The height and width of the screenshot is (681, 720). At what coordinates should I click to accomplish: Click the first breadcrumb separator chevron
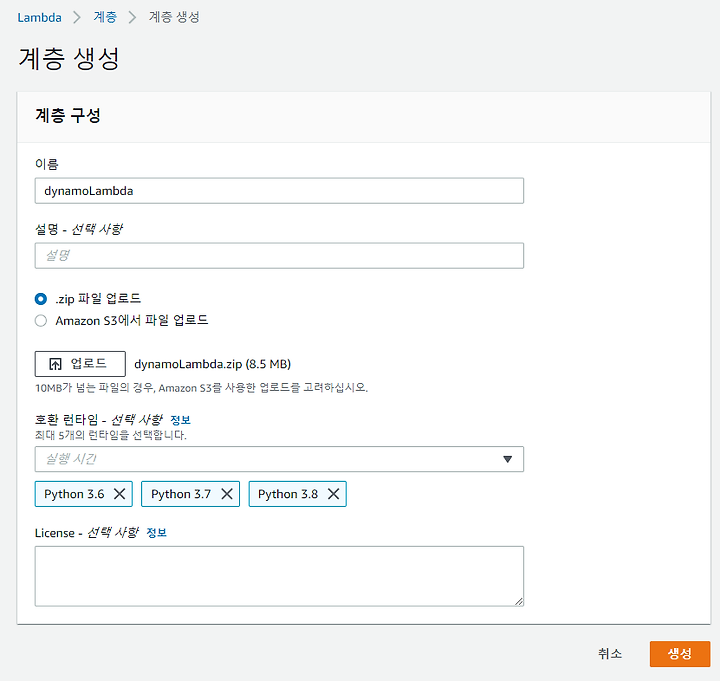coord(77,17)
